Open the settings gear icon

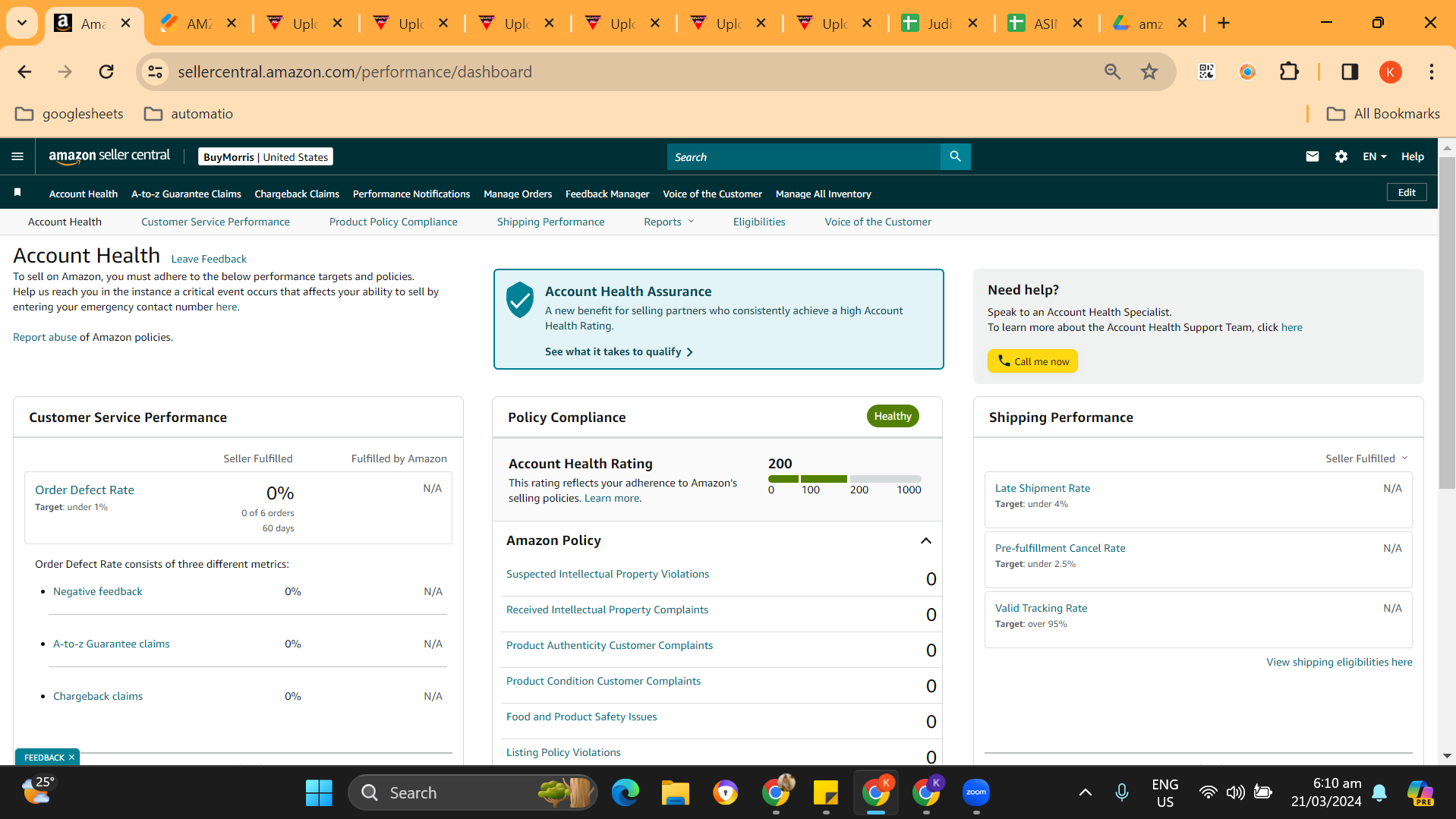pos(1341,156)
